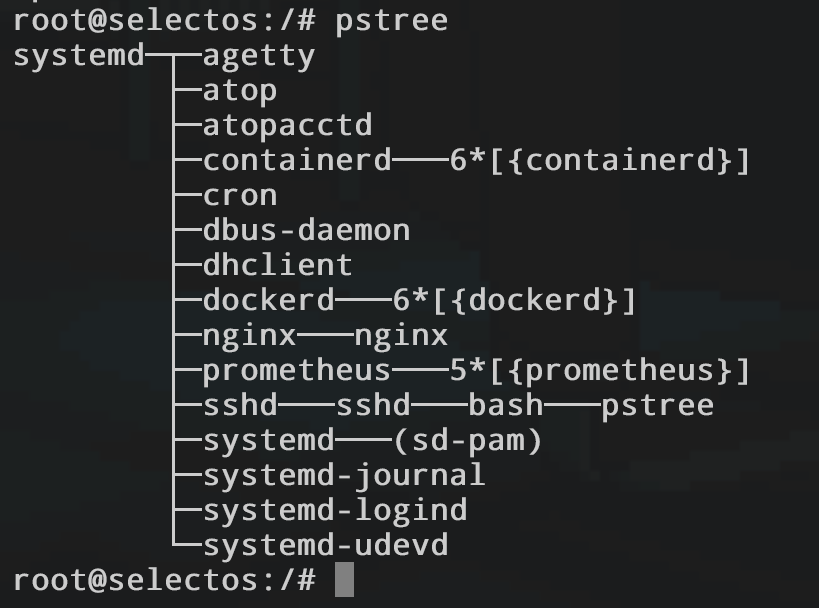The height and width of the screenshot is (608, 819).
Task: Place cursor at the bottom shell prompt
Action: 344,579
